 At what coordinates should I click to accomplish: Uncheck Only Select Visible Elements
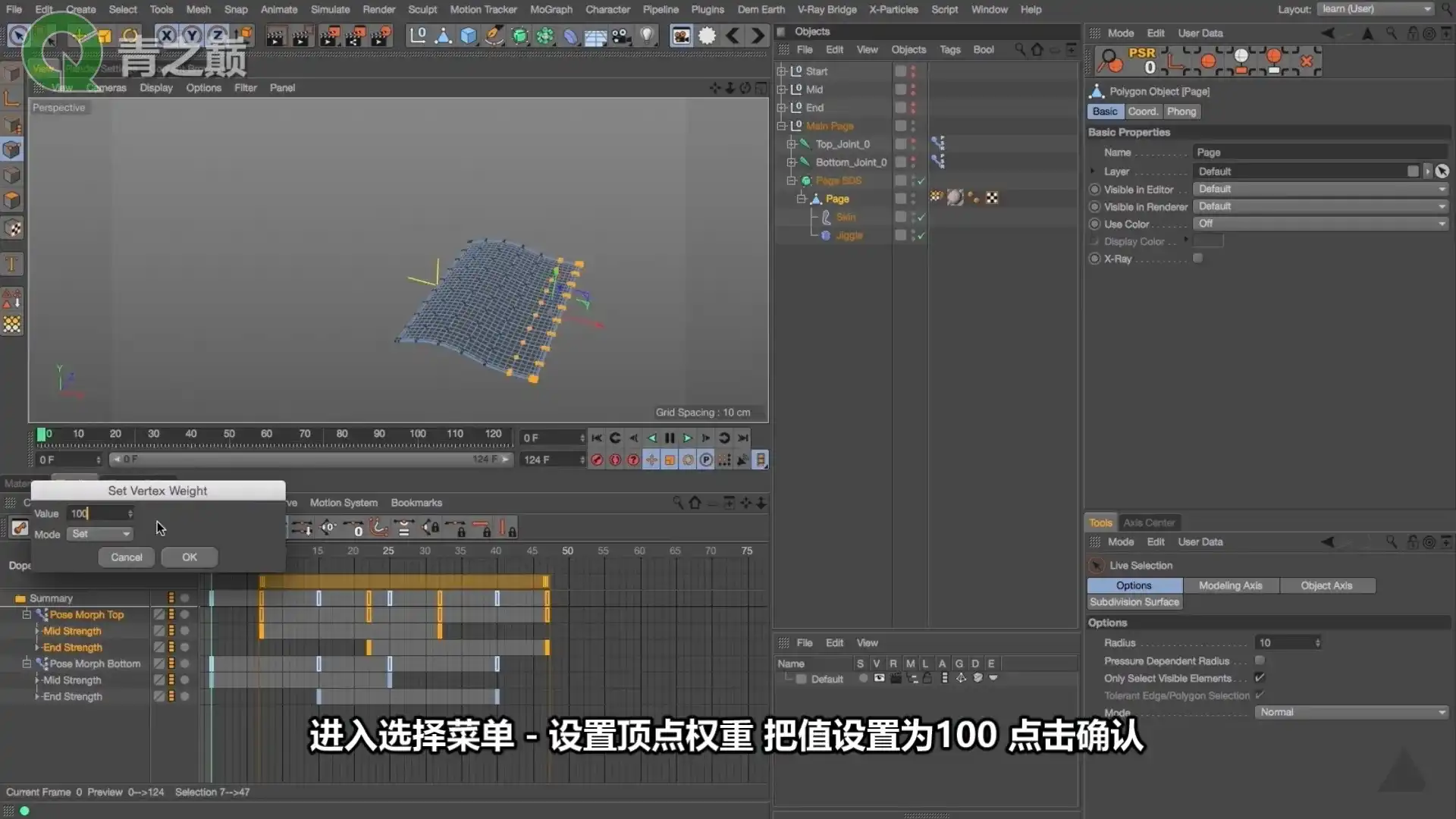[1261, 678]
